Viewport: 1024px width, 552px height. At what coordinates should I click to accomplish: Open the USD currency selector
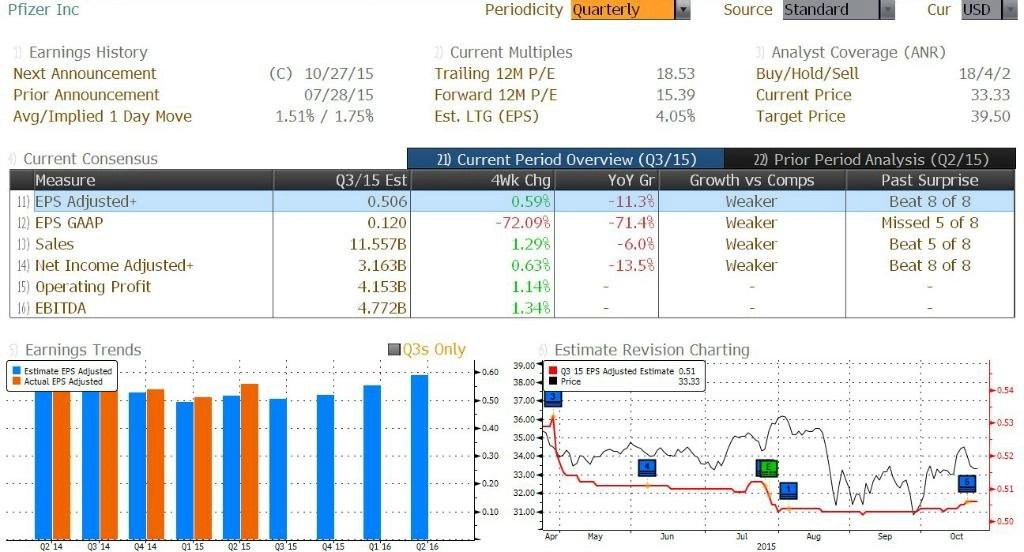(981, 10)
